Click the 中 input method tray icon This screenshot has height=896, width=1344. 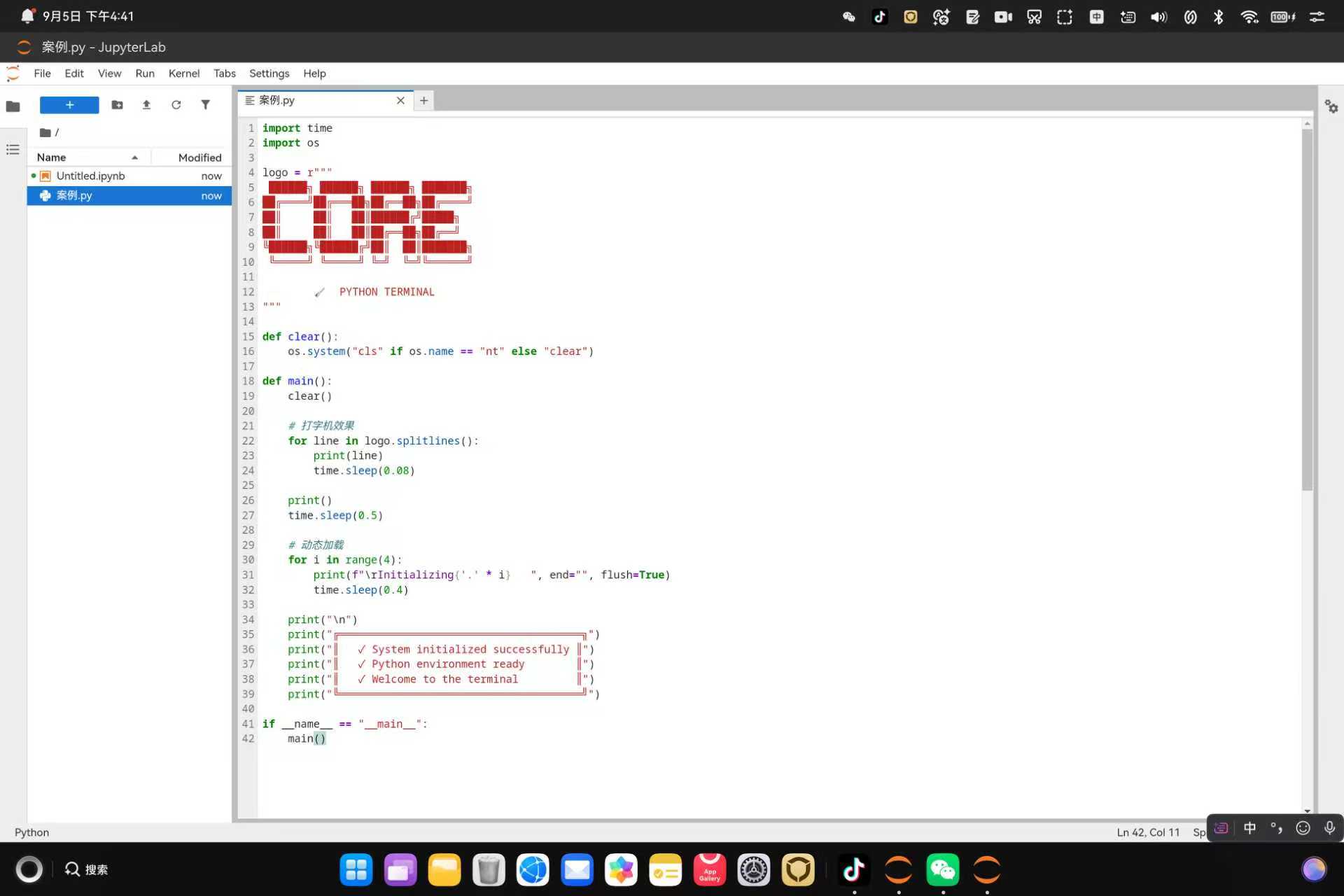point(1096,17)
